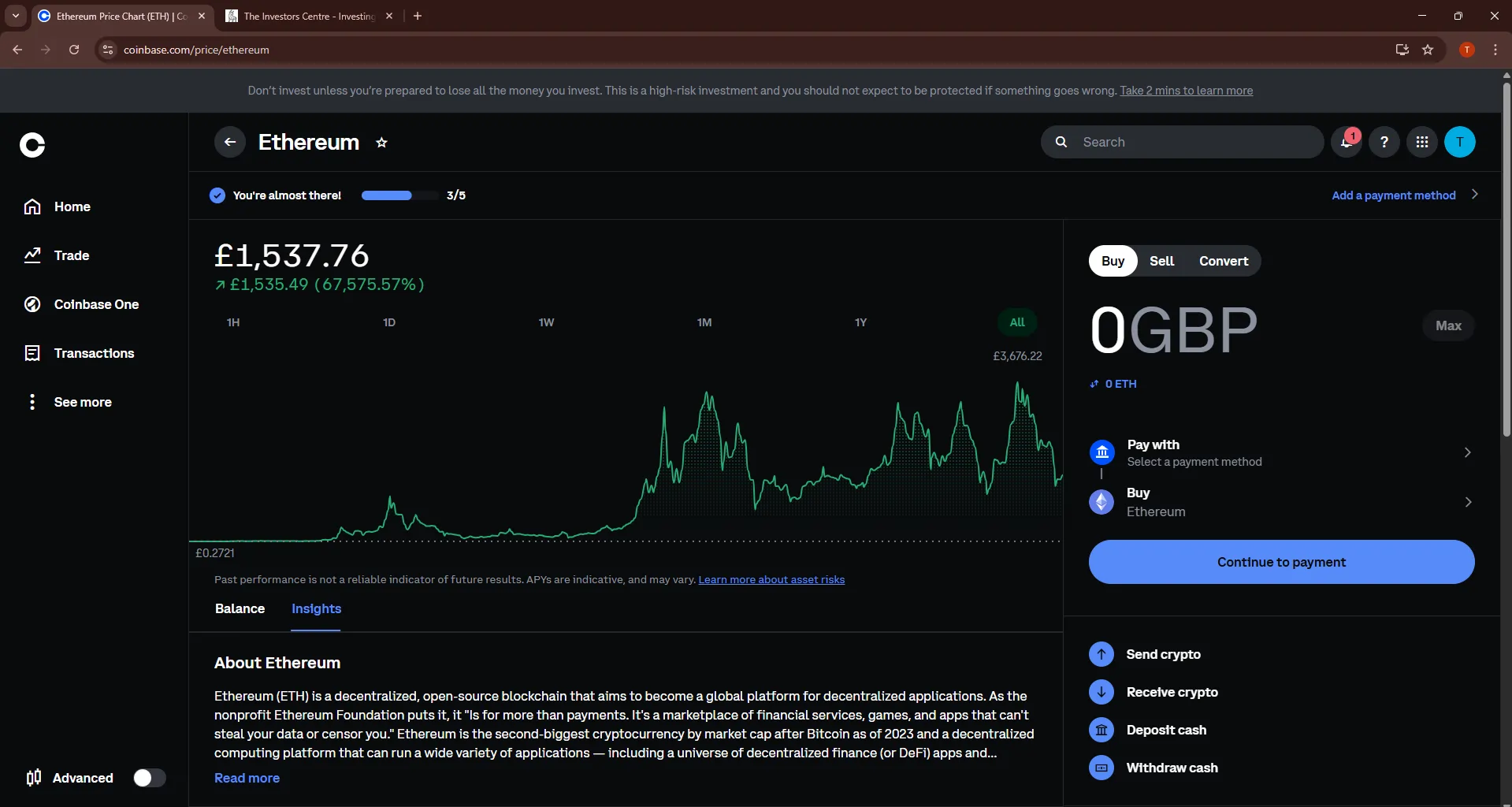
Task: Click the page vertical scrollbar
Action: pyautogui.click(x=1506, y=258)
